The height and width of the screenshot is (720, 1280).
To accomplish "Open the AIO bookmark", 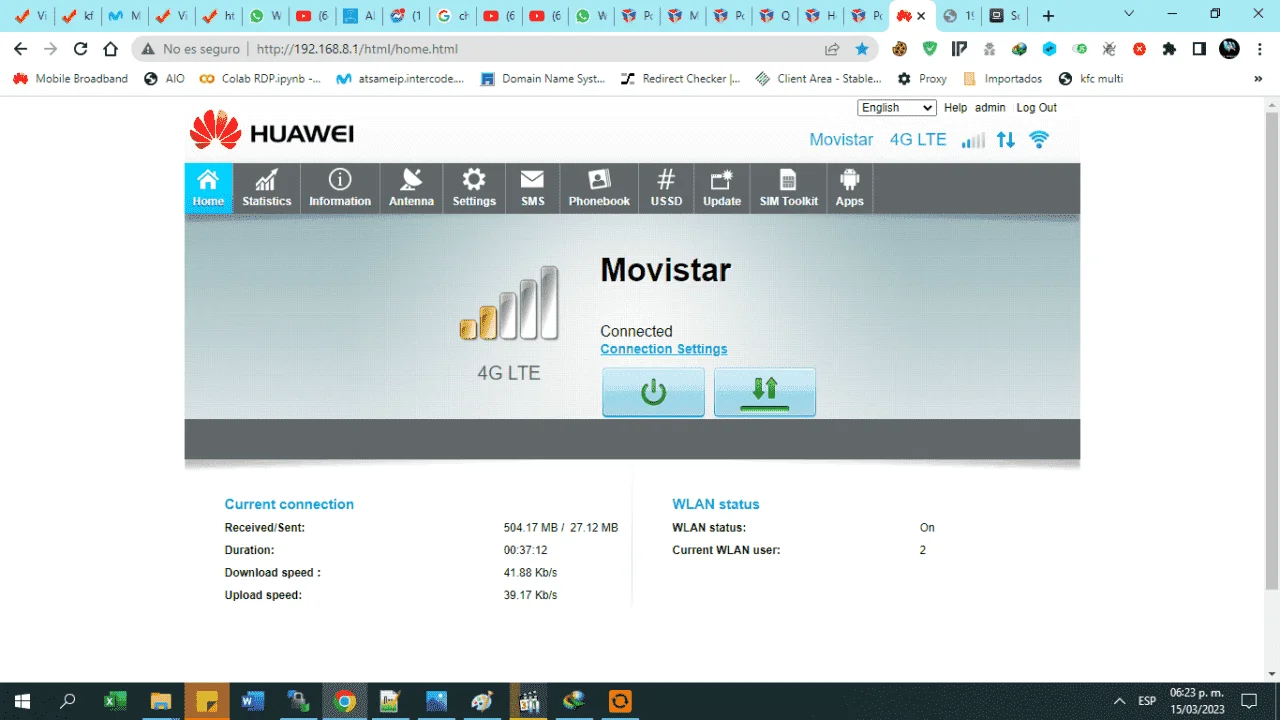I will tap(165, 78).
